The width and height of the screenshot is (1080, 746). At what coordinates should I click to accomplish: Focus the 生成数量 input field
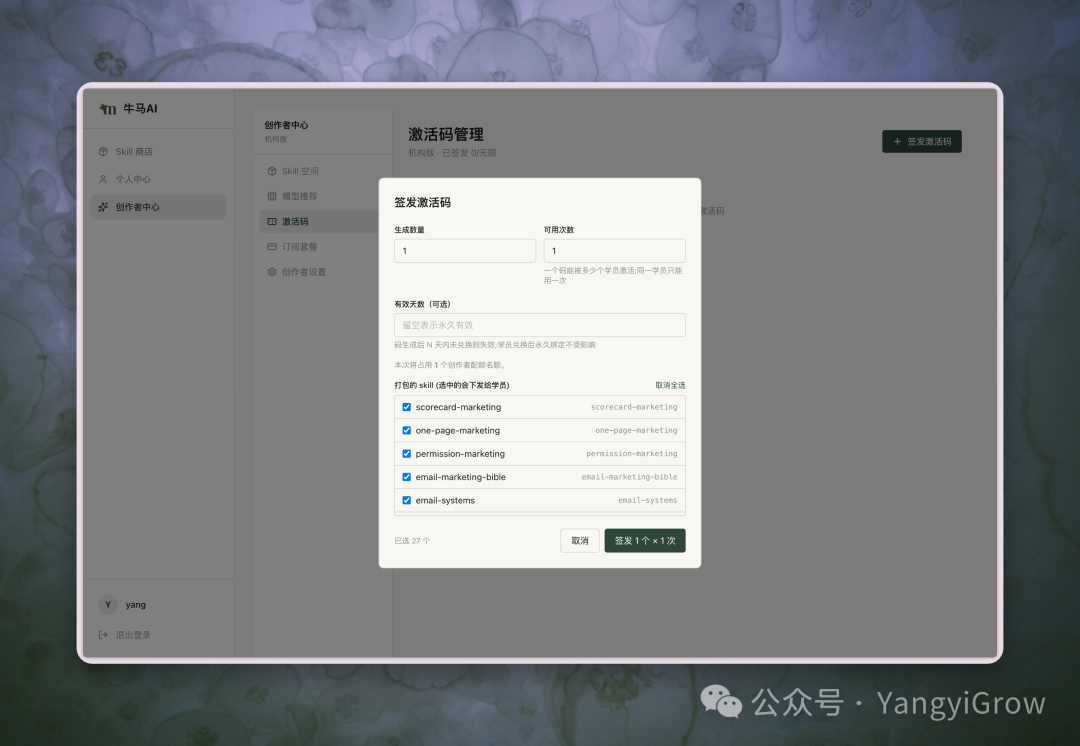[465, 251]
